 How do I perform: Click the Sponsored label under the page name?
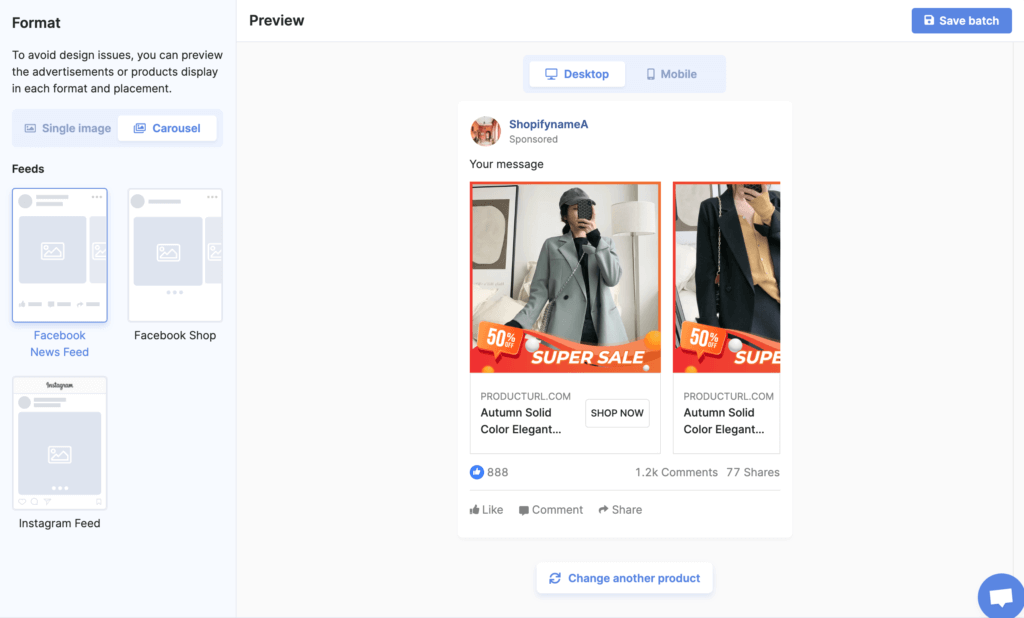tap(534, 139)
